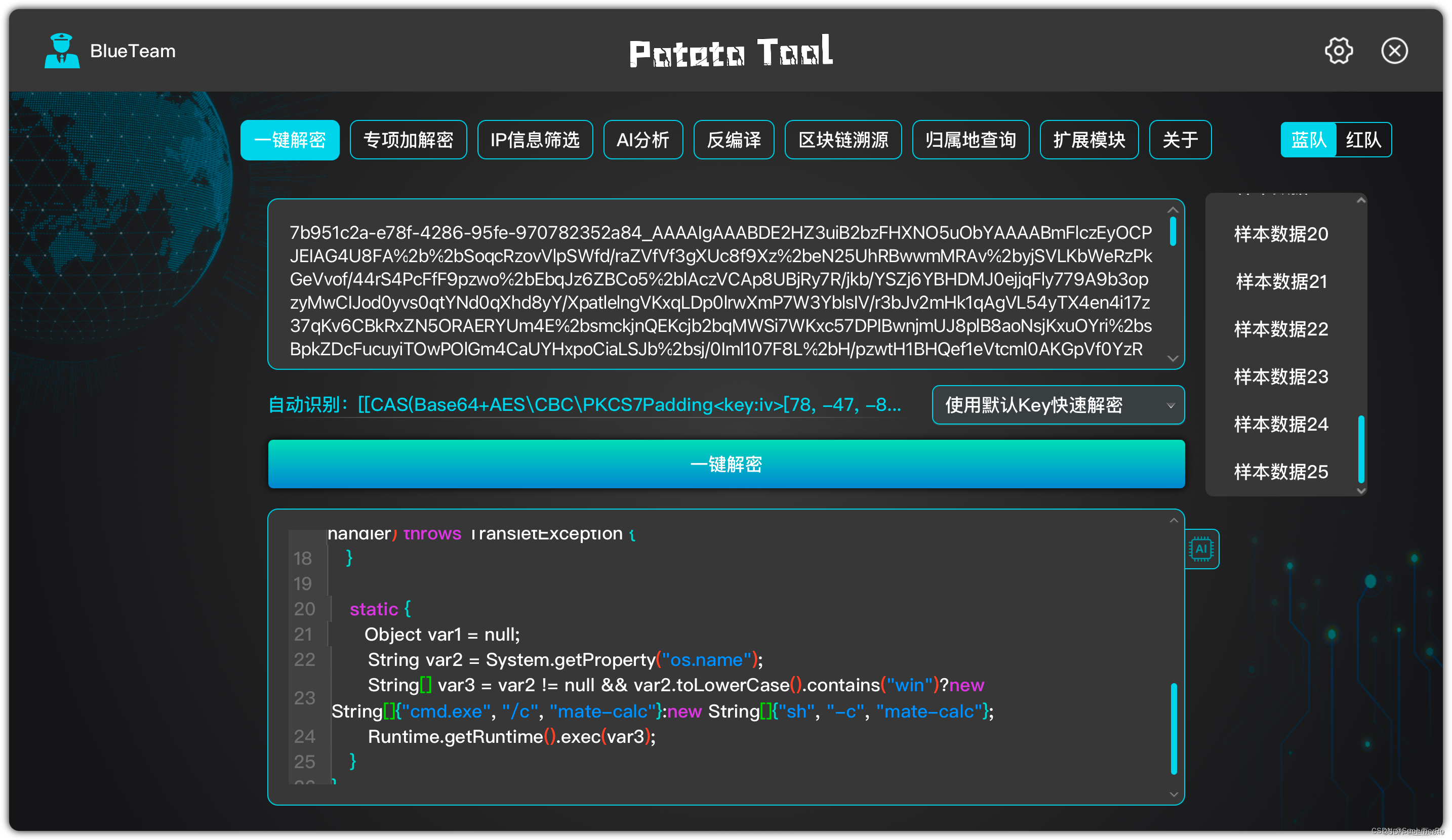
Task: Open 使用默认Key快速解密 dropdown
Action: (1058, 405)
